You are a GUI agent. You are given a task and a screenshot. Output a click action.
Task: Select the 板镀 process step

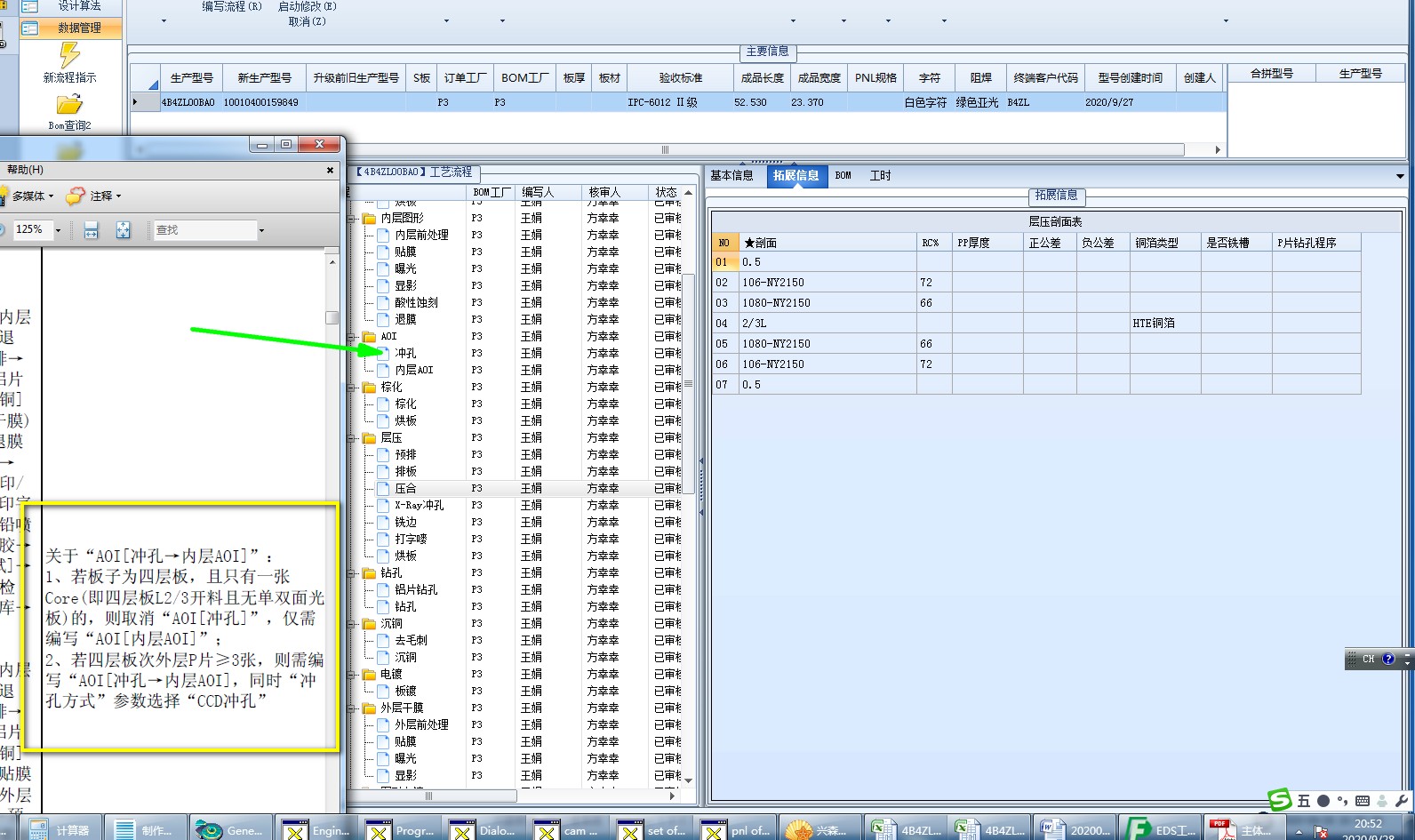(405, 691)
